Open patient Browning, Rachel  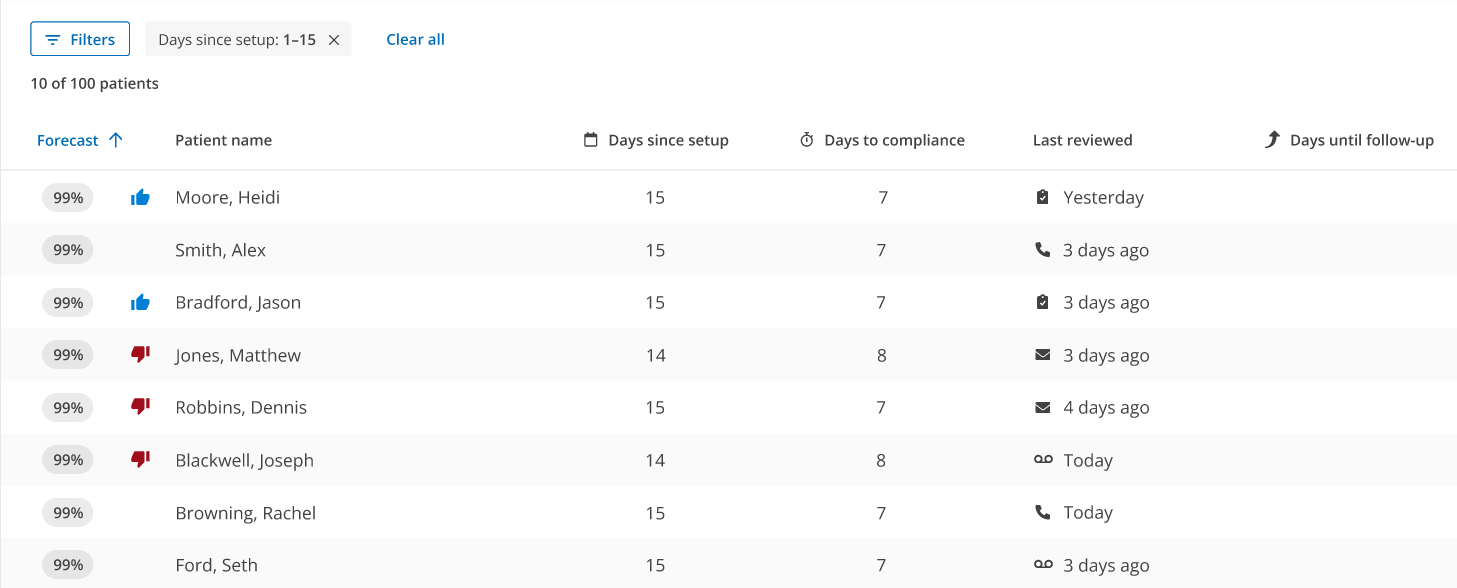[x=245, y=513]
